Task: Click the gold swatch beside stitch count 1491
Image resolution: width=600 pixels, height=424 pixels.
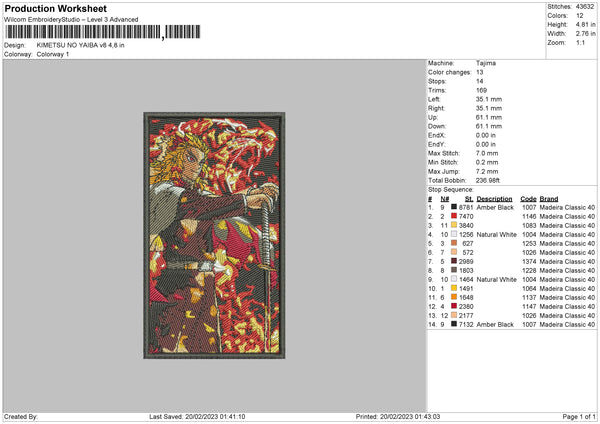Action: (454, 288)
